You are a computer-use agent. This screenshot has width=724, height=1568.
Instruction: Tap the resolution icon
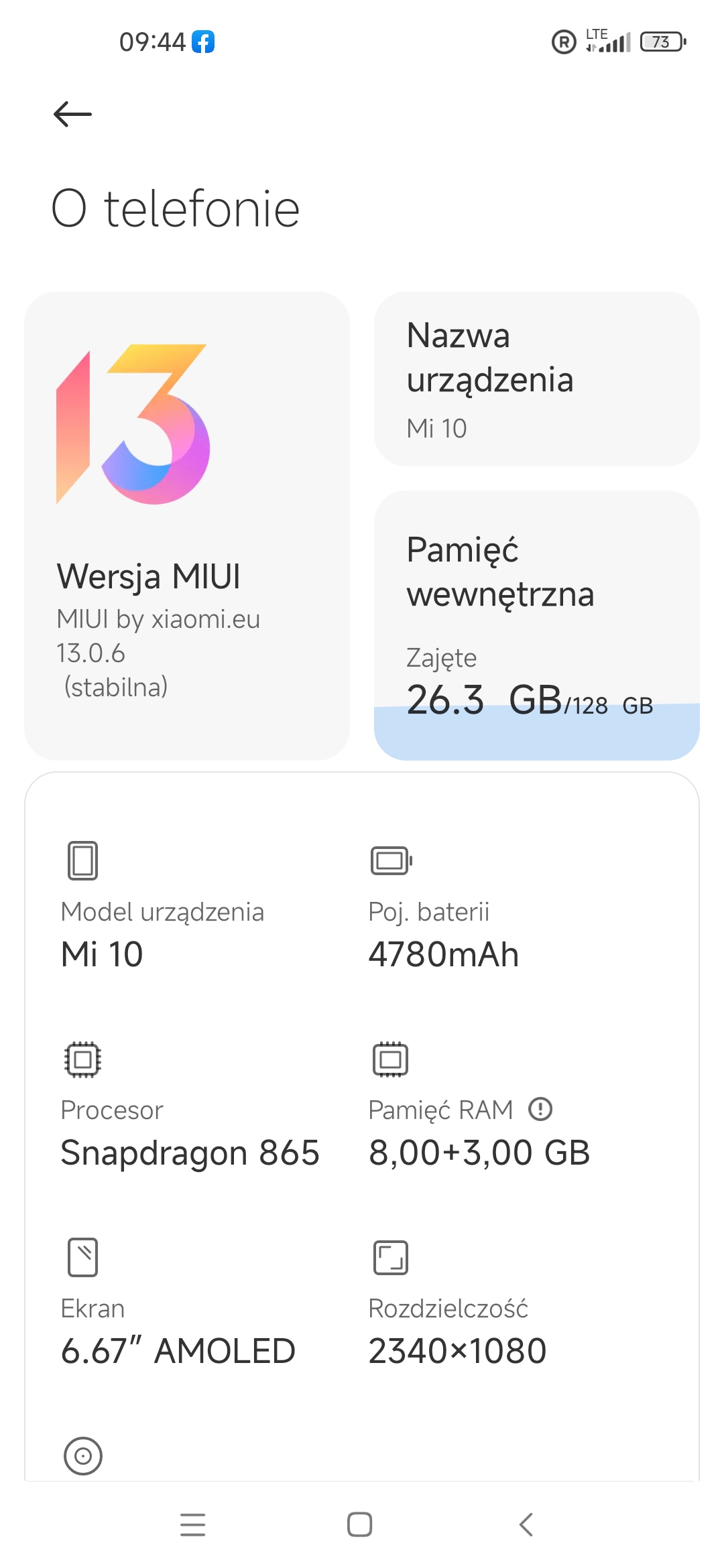click(x=390, y=1257)
